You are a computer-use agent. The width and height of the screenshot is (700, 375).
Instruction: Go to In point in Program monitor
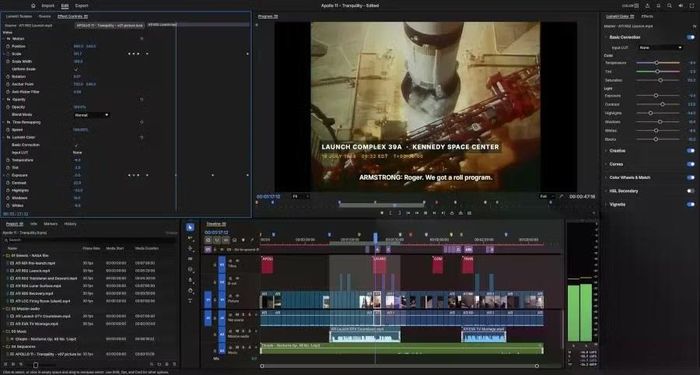tap(408, 213)
